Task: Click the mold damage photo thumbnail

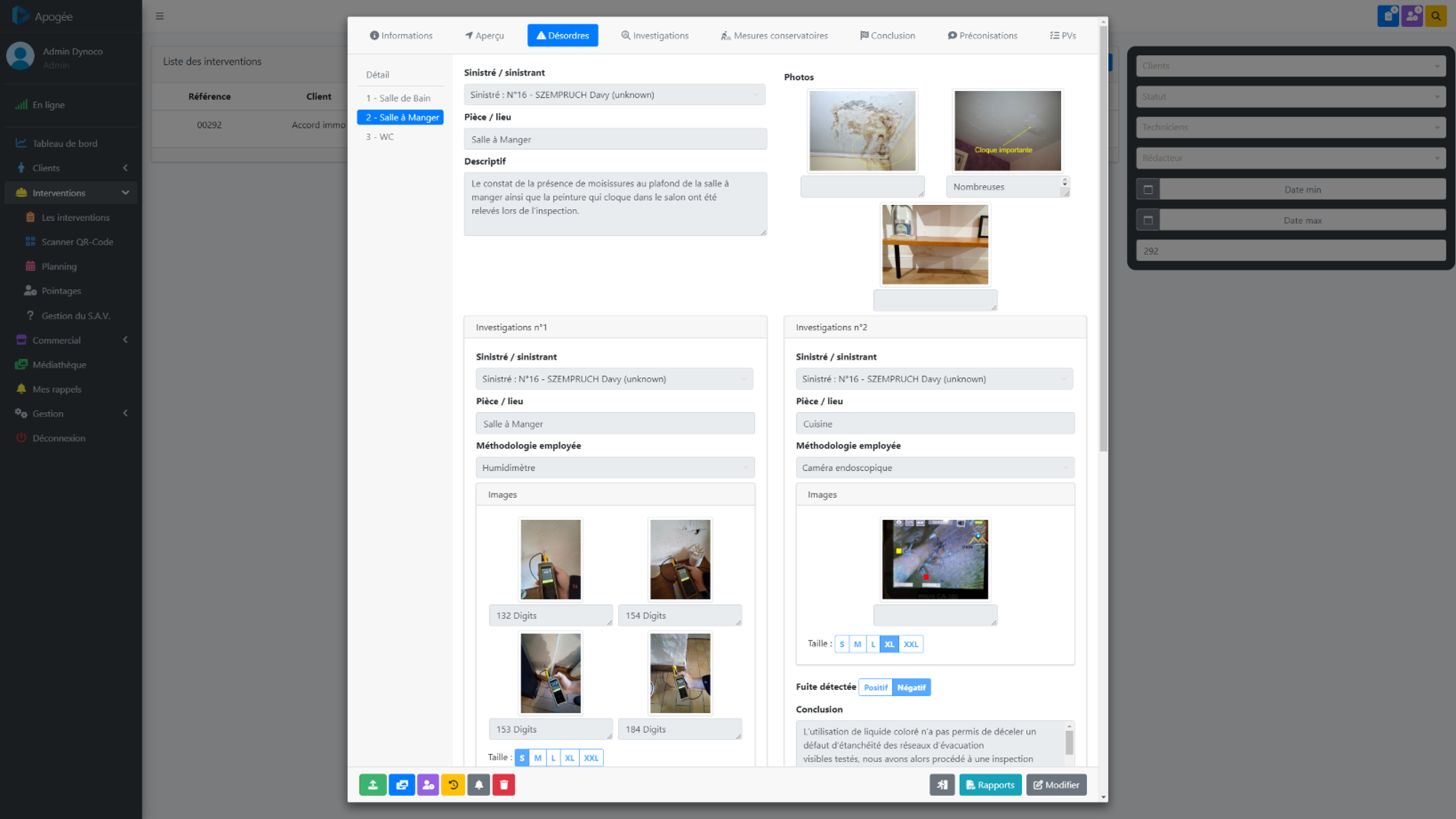Action: (x=862, y=131)
